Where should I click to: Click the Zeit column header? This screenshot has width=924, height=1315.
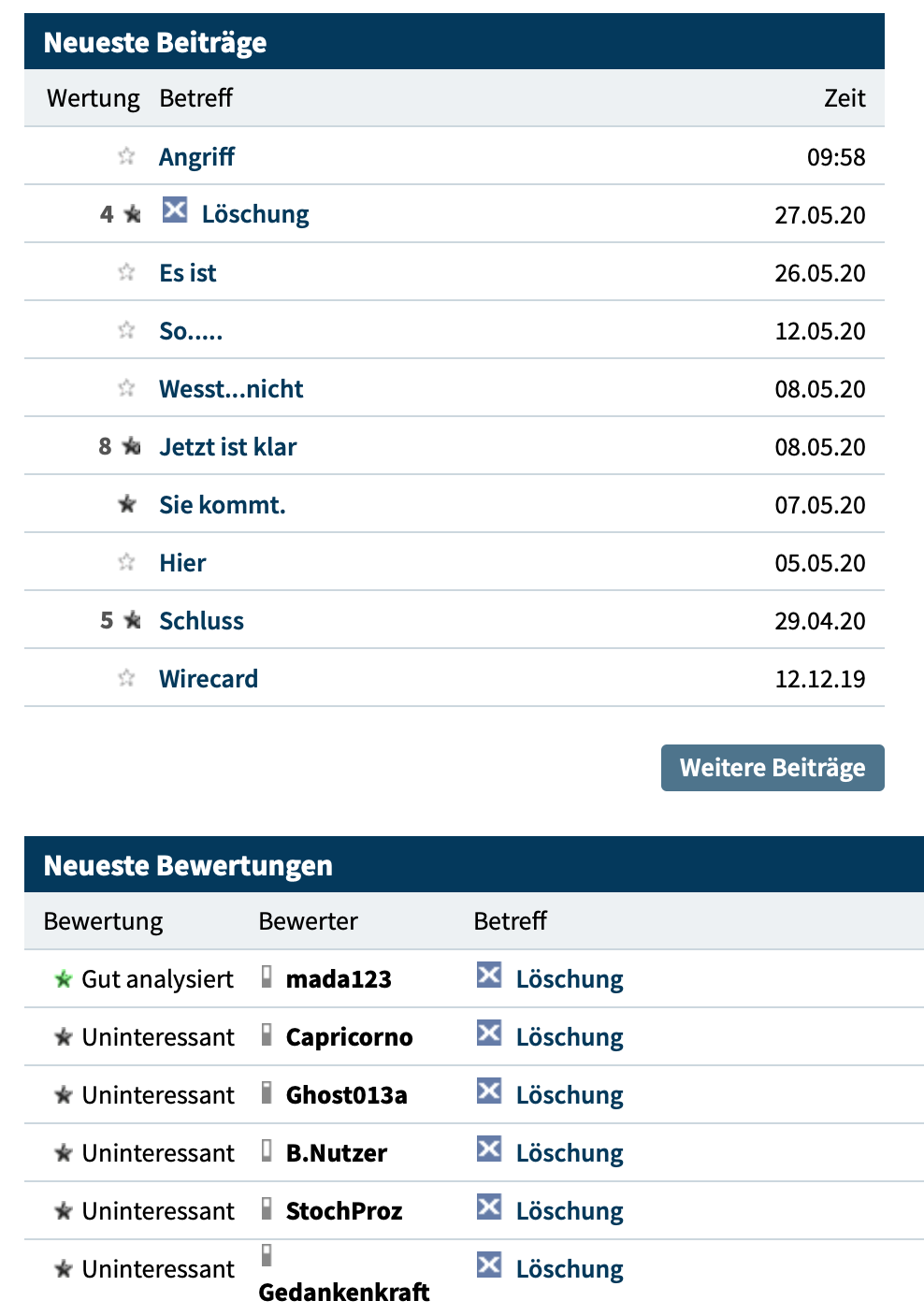tap(844, 97)
